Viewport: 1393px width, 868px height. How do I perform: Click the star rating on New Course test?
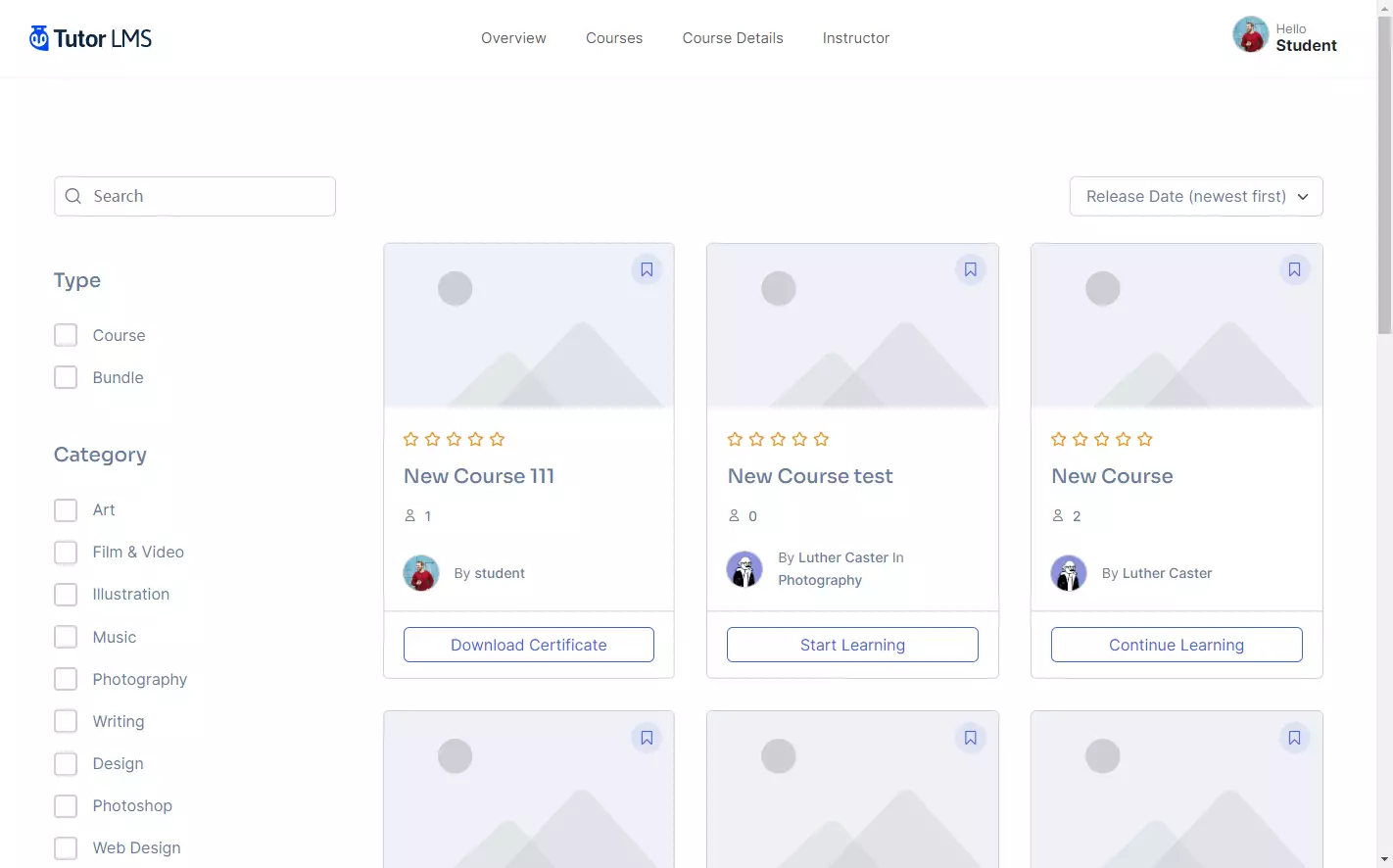tap(778, 439)
